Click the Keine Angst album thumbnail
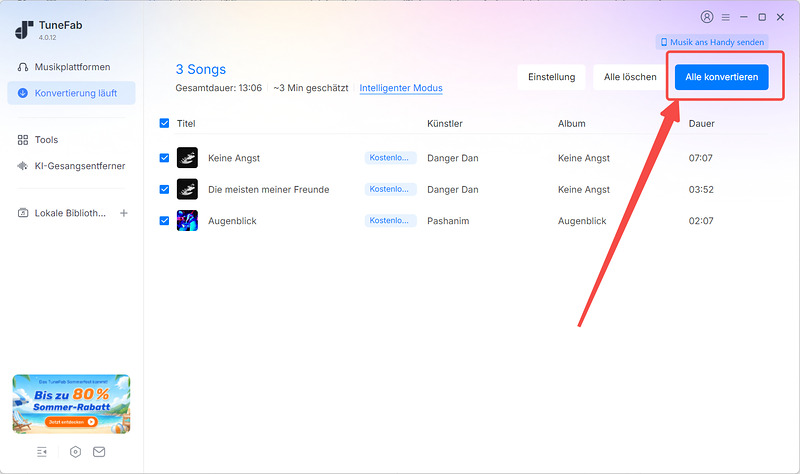The height and width of the screenshot is (474, 800). pyautogui.click(x=187, y=158)
